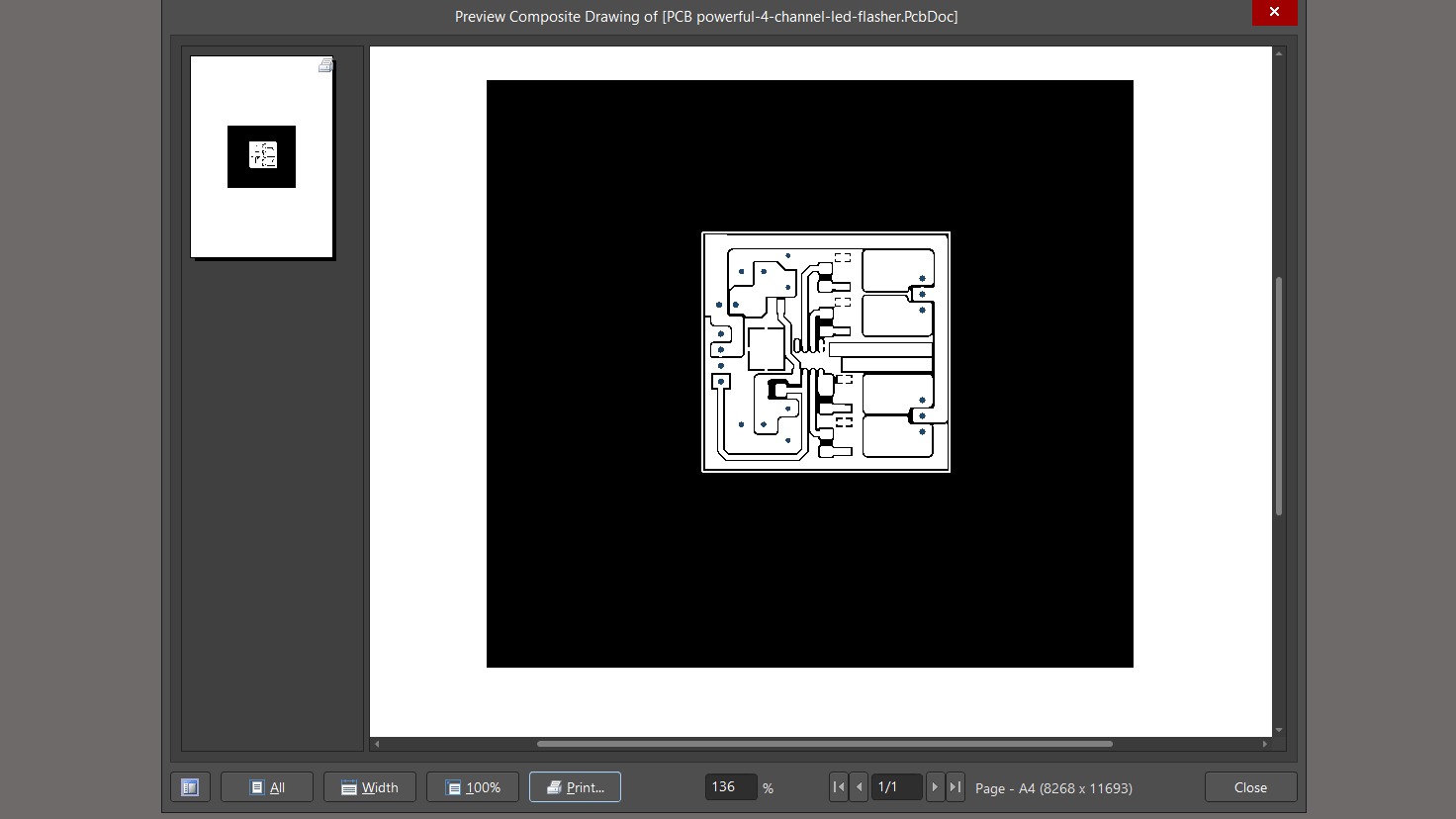Go to the previous page
This screenshot has height=819, width=1456.
coord(859,787)
